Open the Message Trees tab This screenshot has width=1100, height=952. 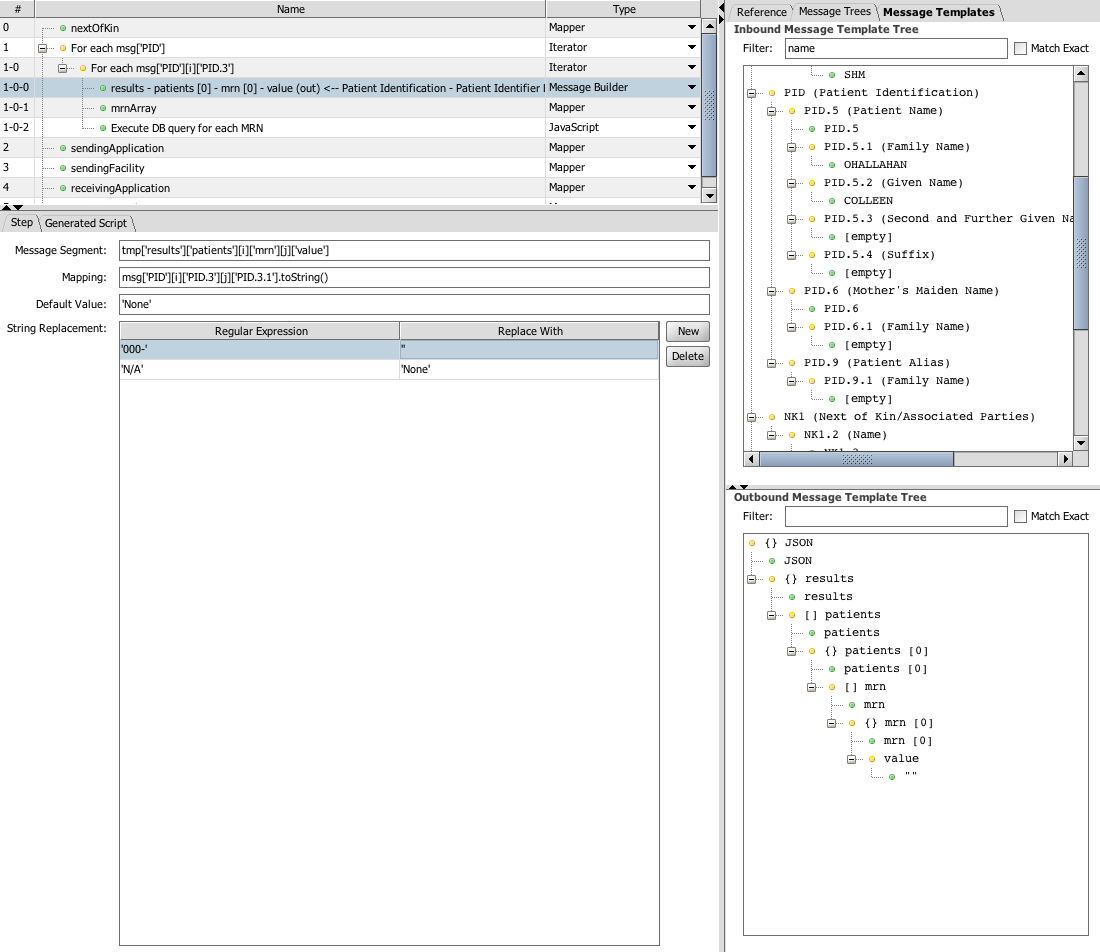tap(835, 12)
